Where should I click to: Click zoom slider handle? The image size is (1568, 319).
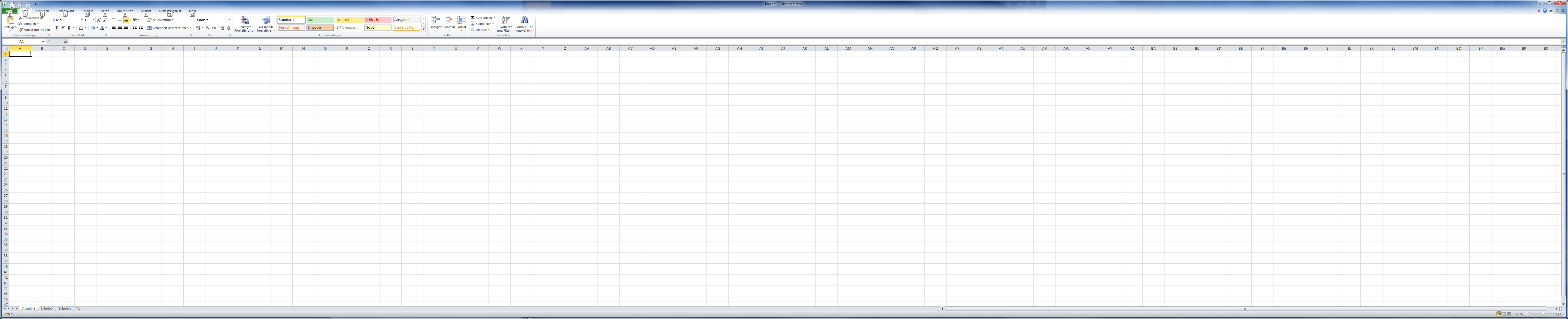pos(1542,314)
